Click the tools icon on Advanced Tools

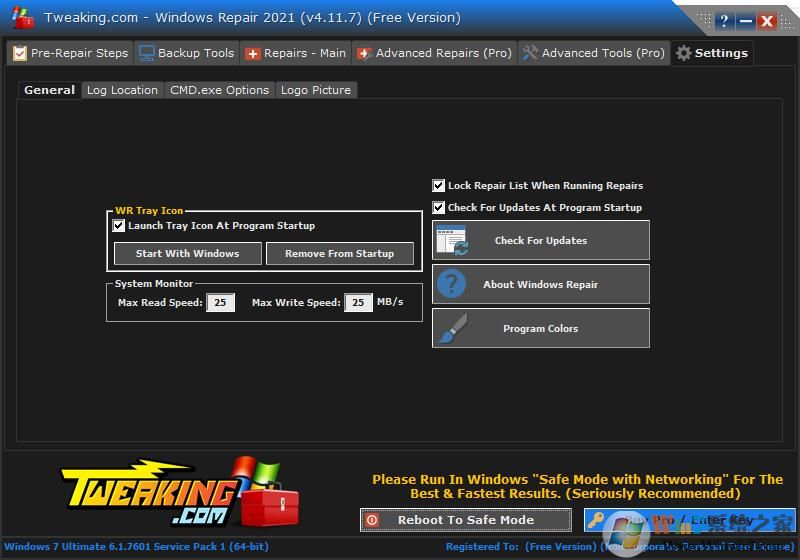(530, 53)
